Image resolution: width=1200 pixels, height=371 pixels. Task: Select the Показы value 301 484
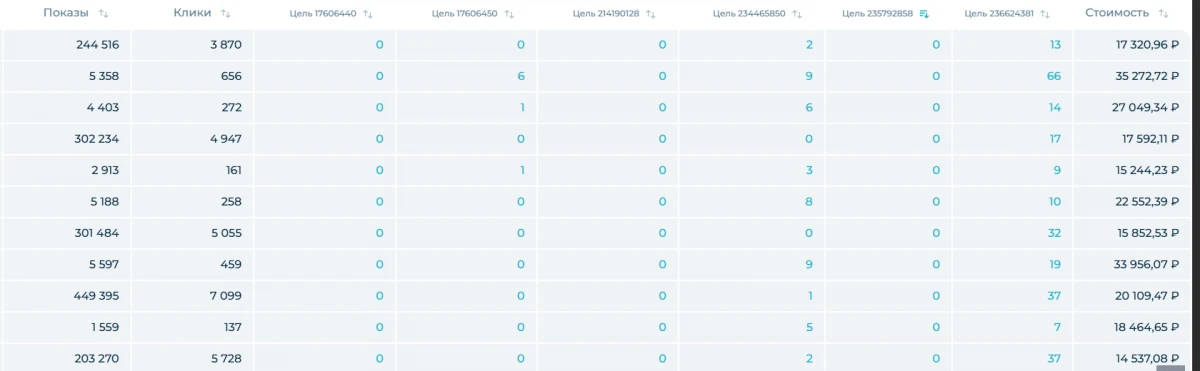(x=97, y=233)
